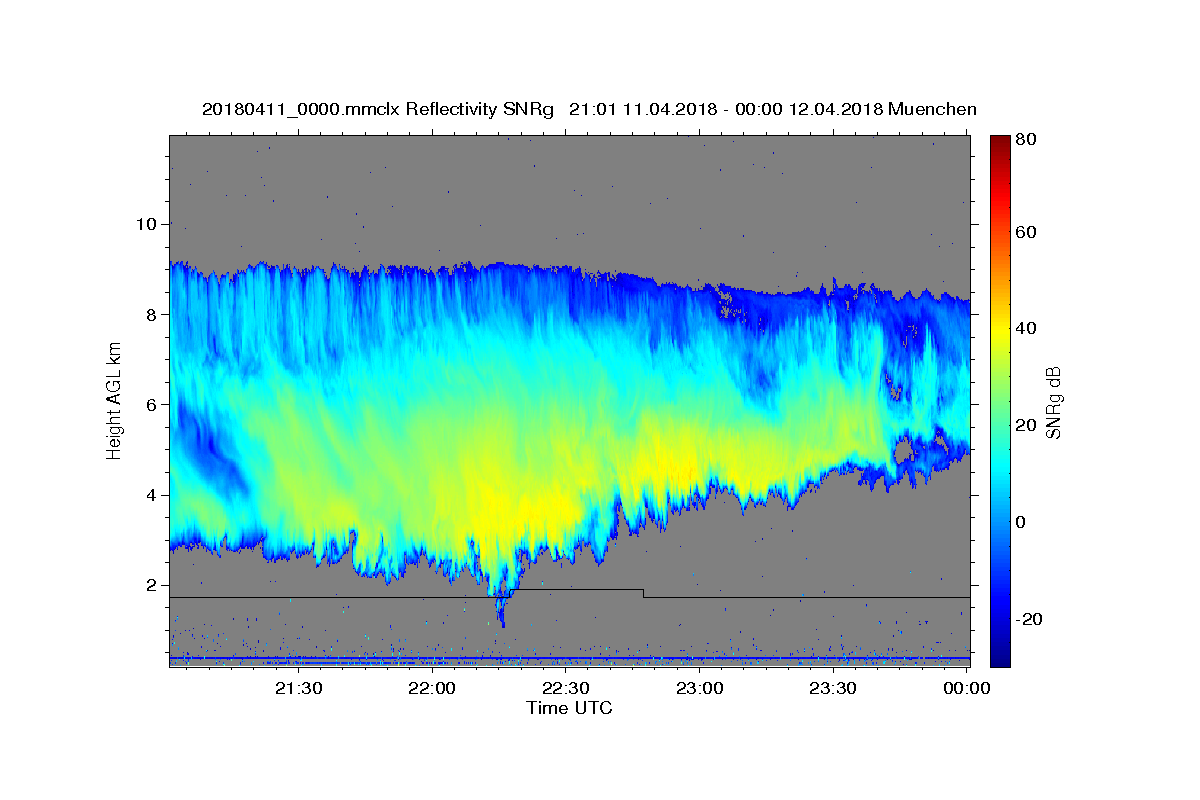Click the step in the black horizontal line

point(643,593)
